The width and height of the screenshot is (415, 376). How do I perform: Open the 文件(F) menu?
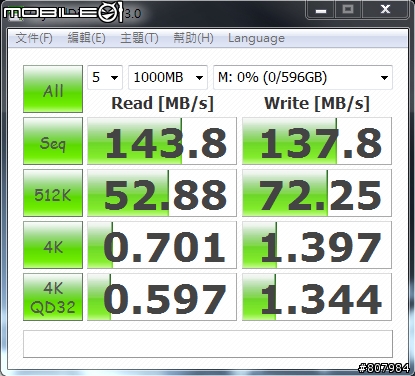[x=34, y=38]
